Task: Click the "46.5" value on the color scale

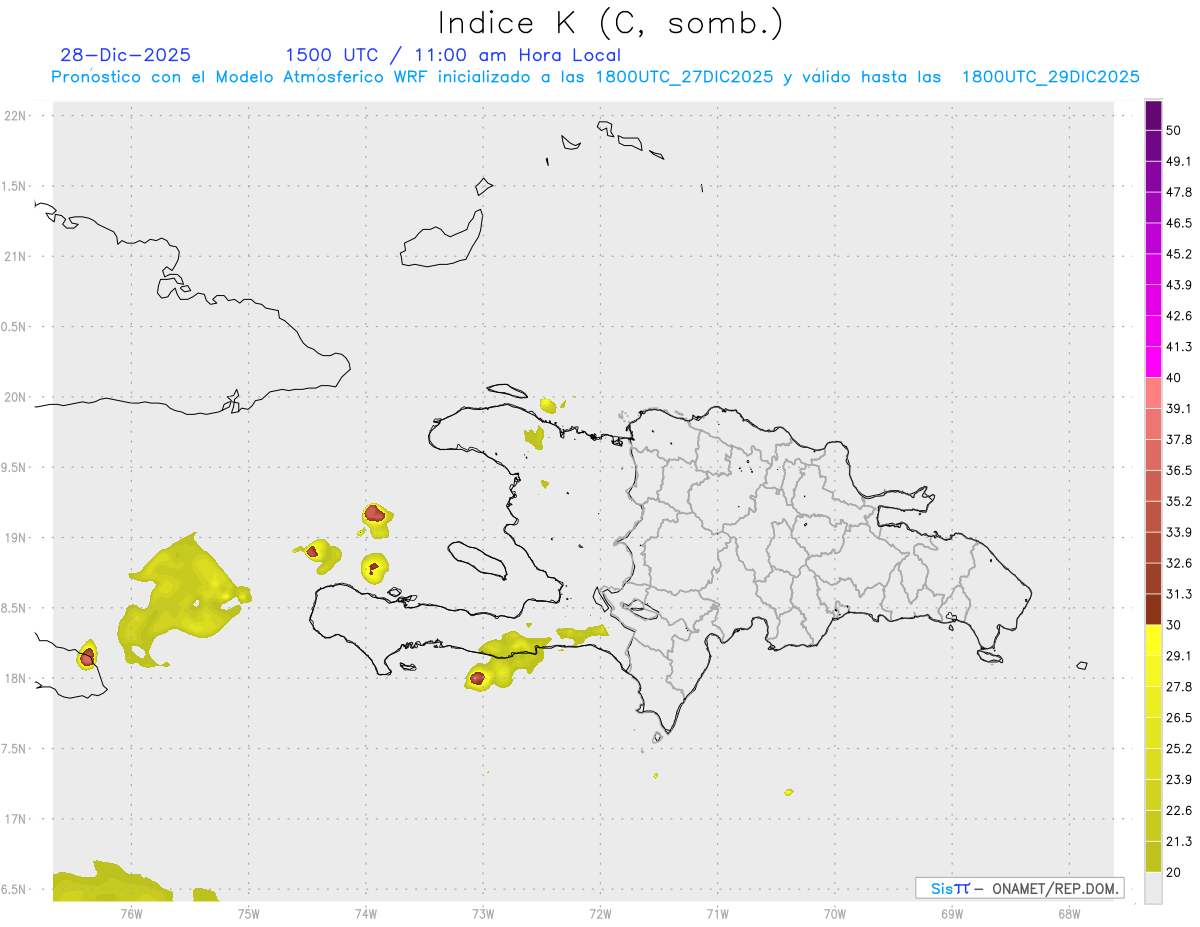Action: [1179, 223]
